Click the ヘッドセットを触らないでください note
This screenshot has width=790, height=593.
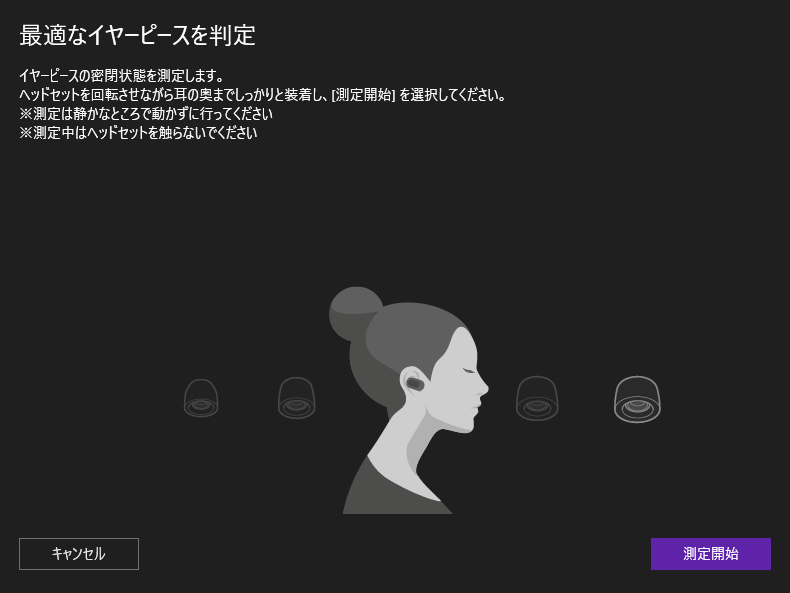tap(138, 133)
